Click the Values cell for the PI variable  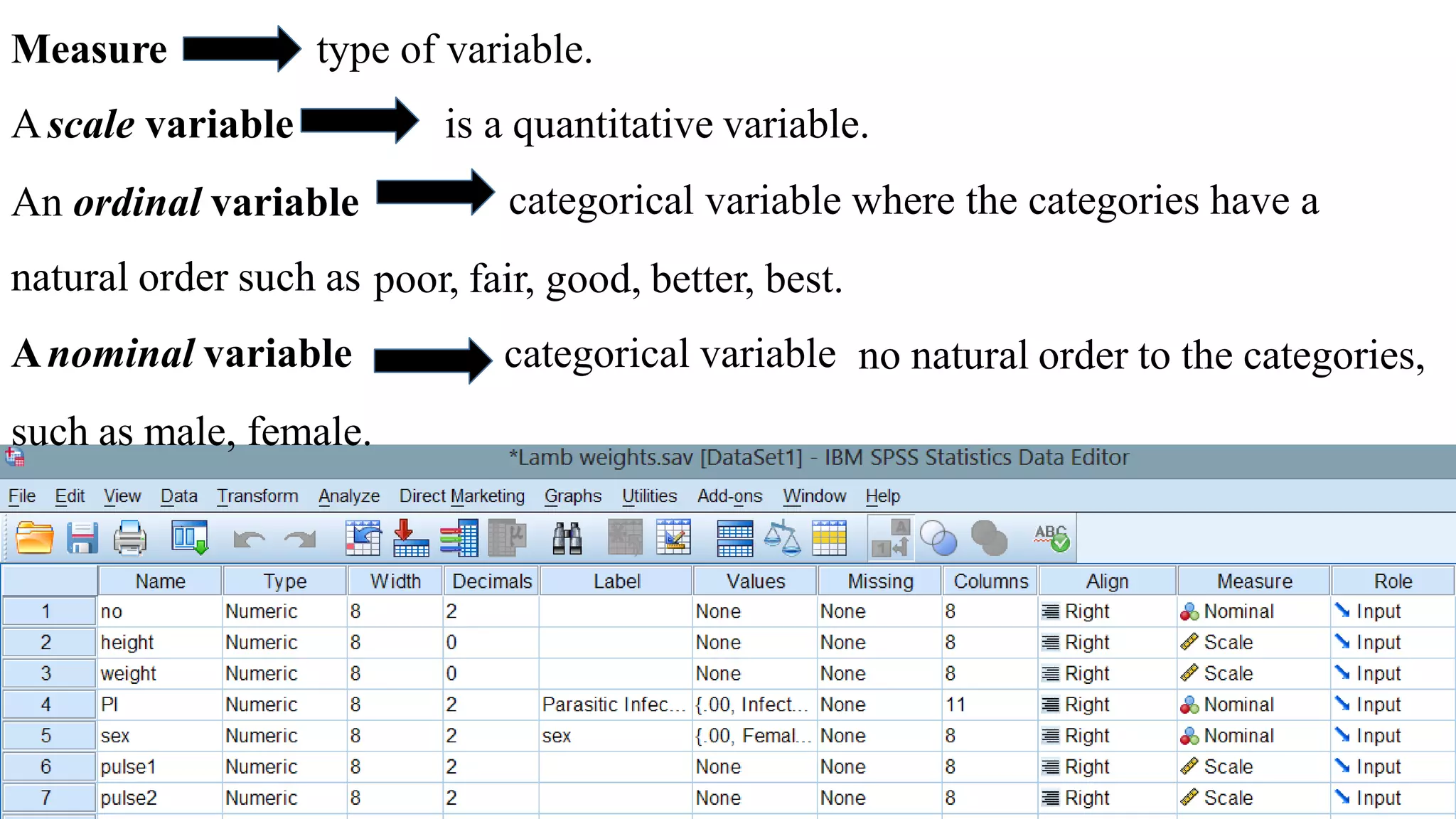click(x=754, y=705)
